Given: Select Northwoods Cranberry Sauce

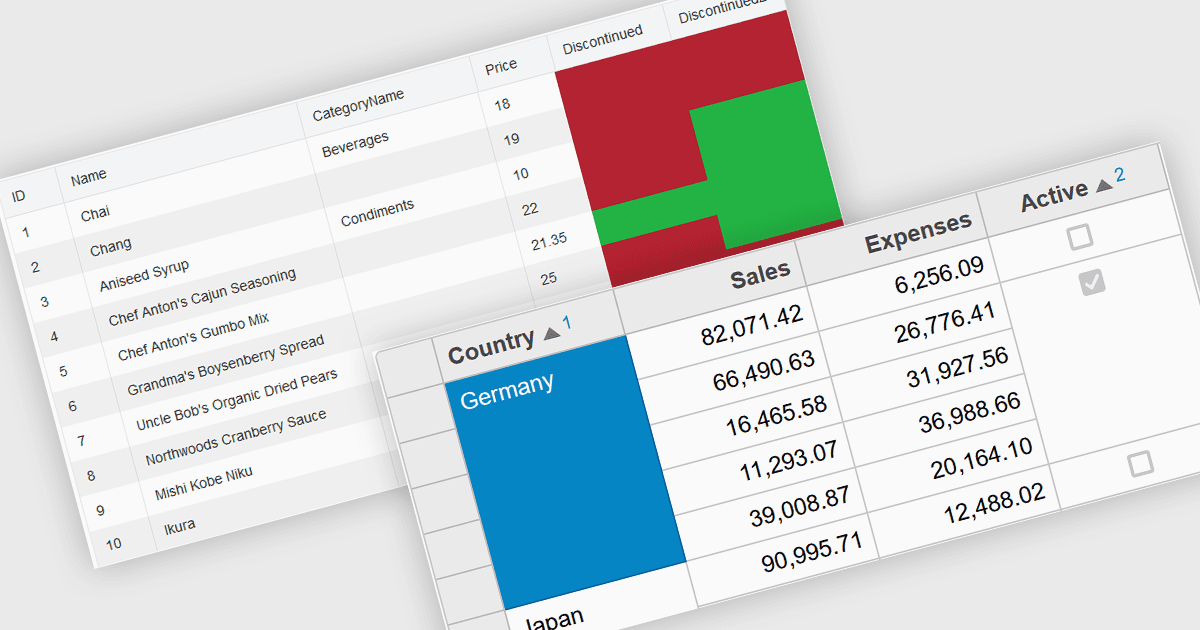Looking at the screenshot, I should pyautogui.click(x=235, y=438).
